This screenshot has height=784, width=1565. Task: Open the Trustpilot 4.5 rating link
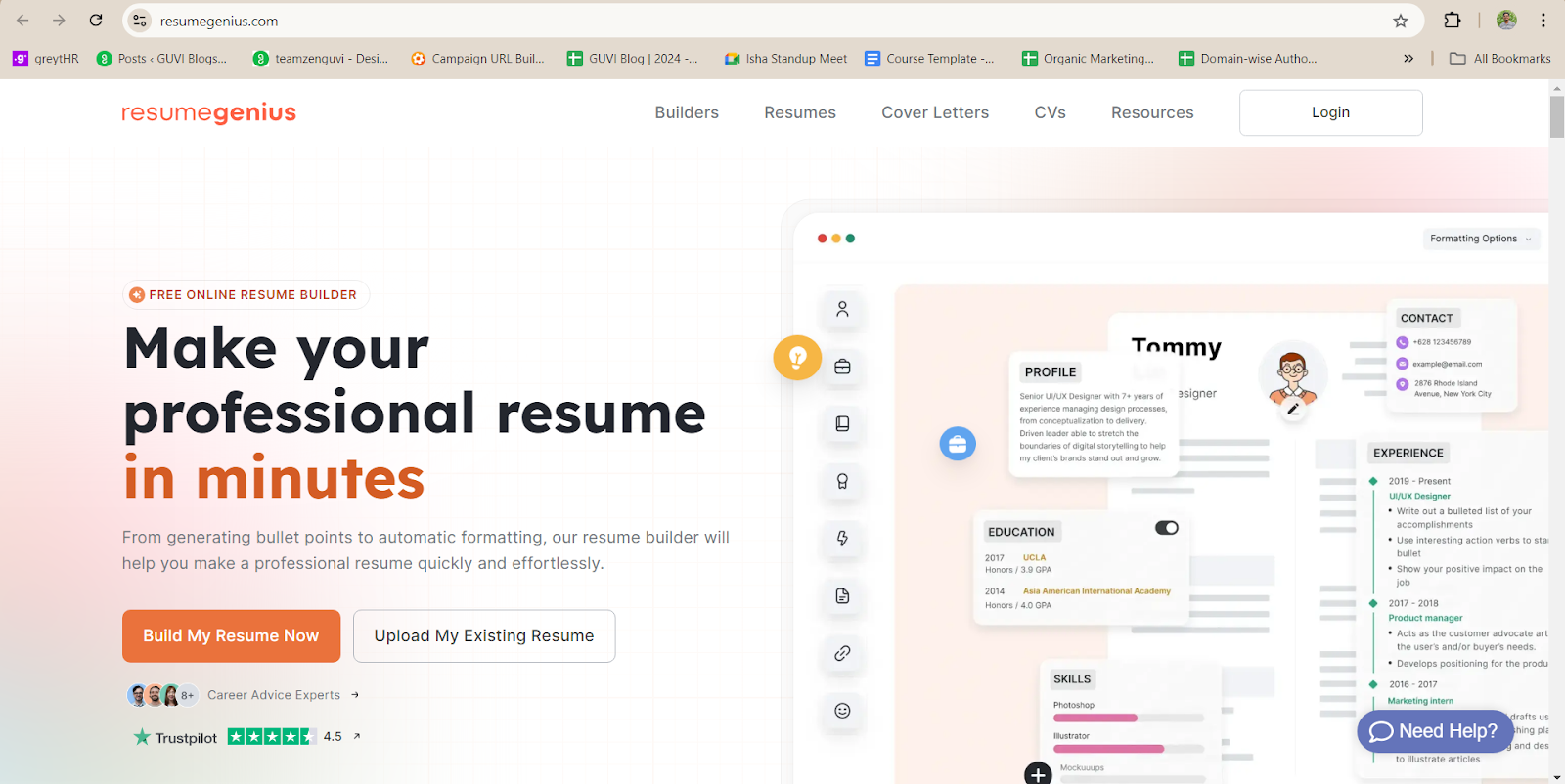247,737
